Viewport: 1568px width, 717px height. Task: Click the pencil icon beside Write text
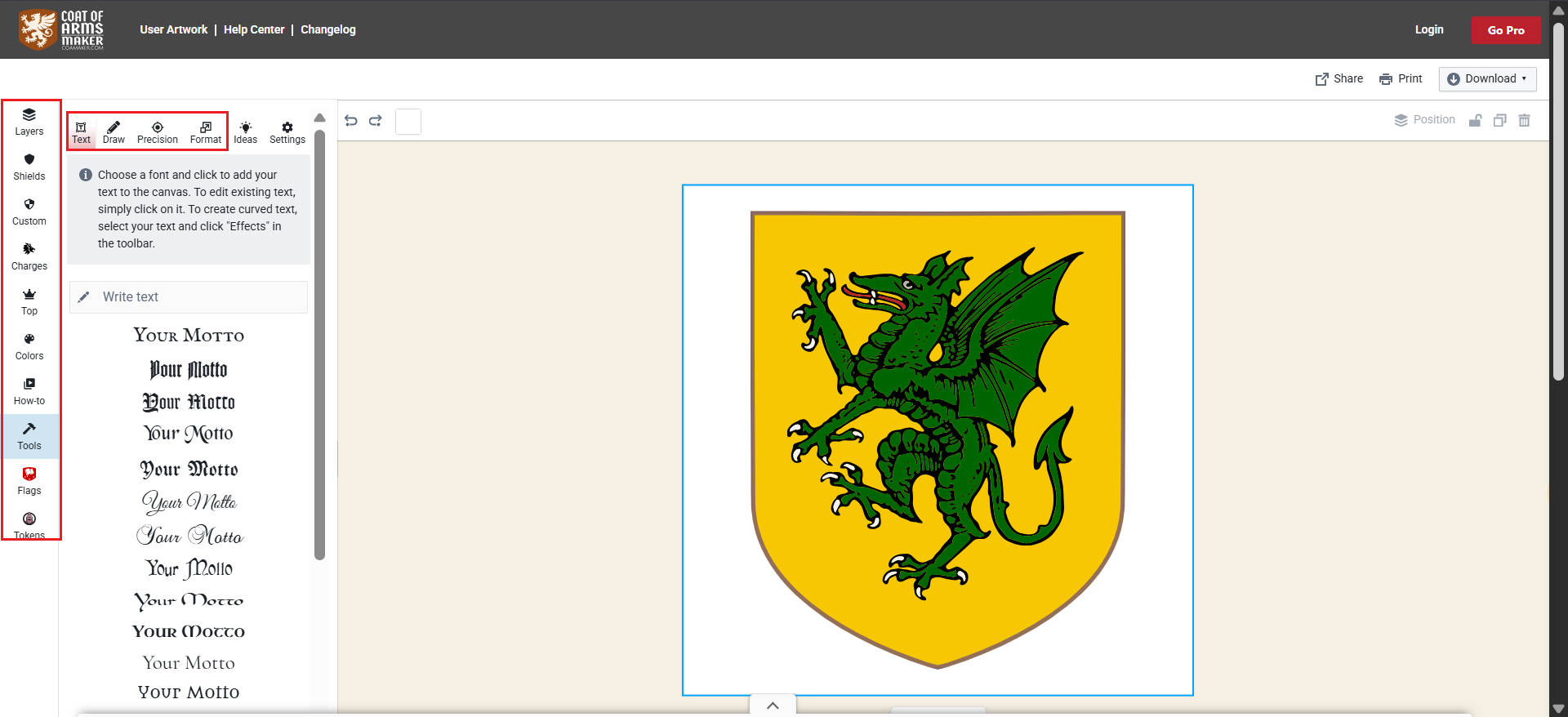(83, 297)
